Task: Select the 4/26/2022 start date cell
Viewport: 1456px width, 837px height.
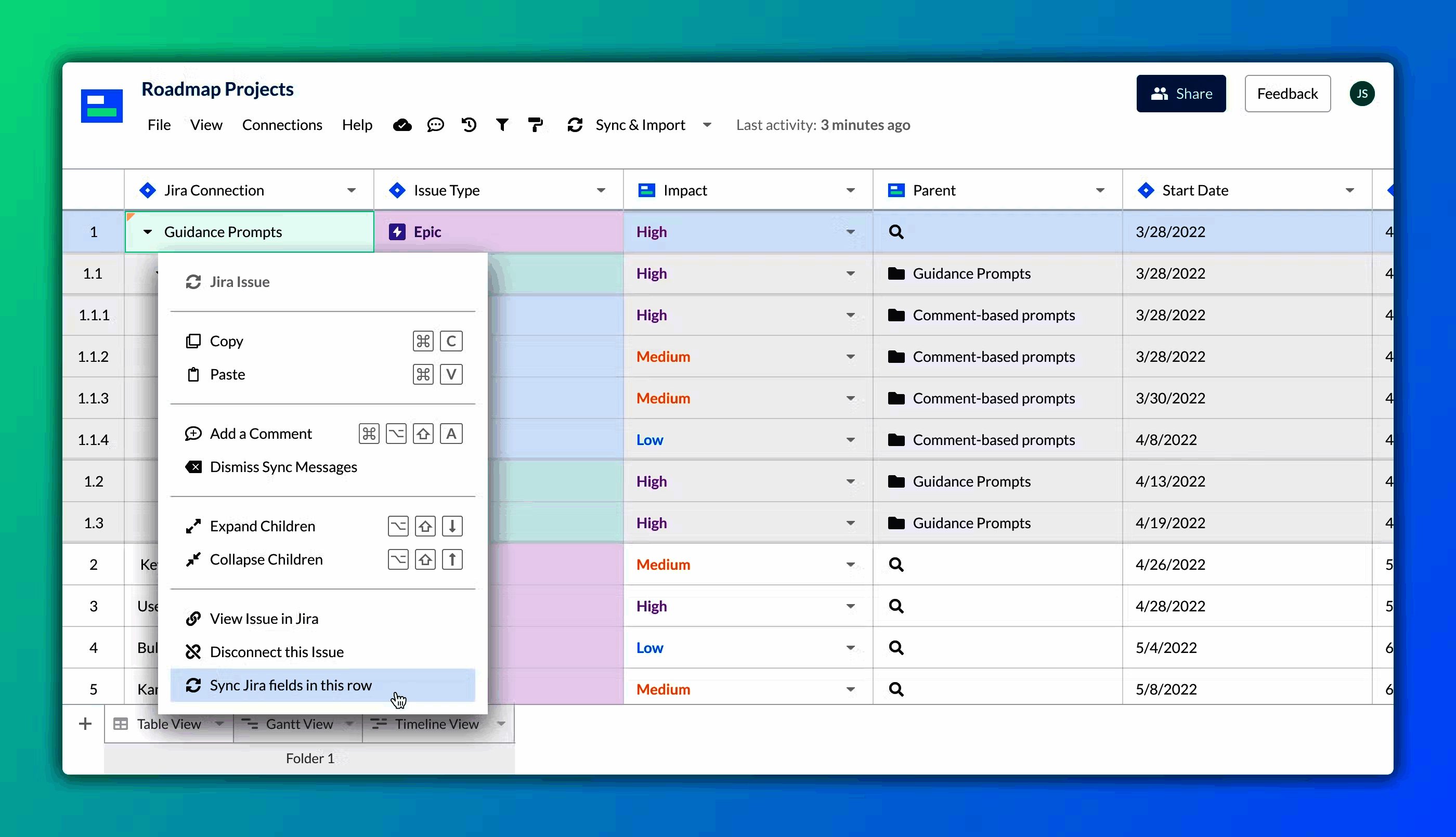Action: pos(1247,565)
